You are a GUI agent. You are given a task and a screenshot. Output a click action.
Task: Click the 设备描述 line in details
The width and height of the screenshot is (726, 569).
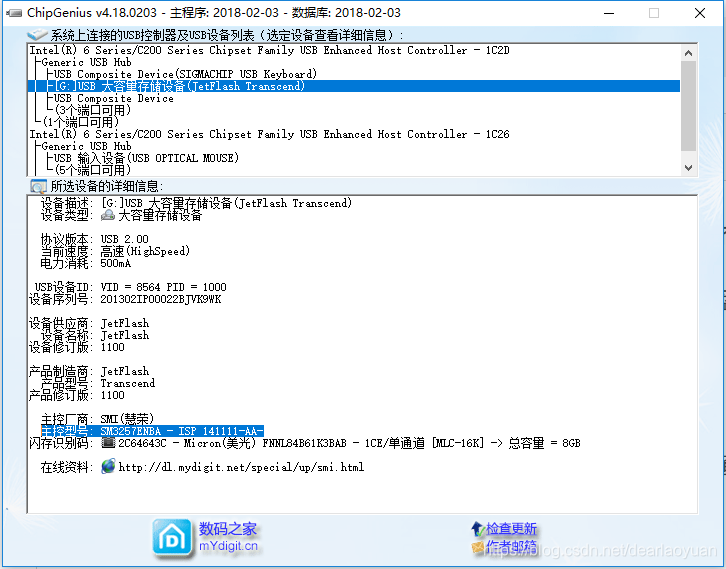(x=196, y=203)
